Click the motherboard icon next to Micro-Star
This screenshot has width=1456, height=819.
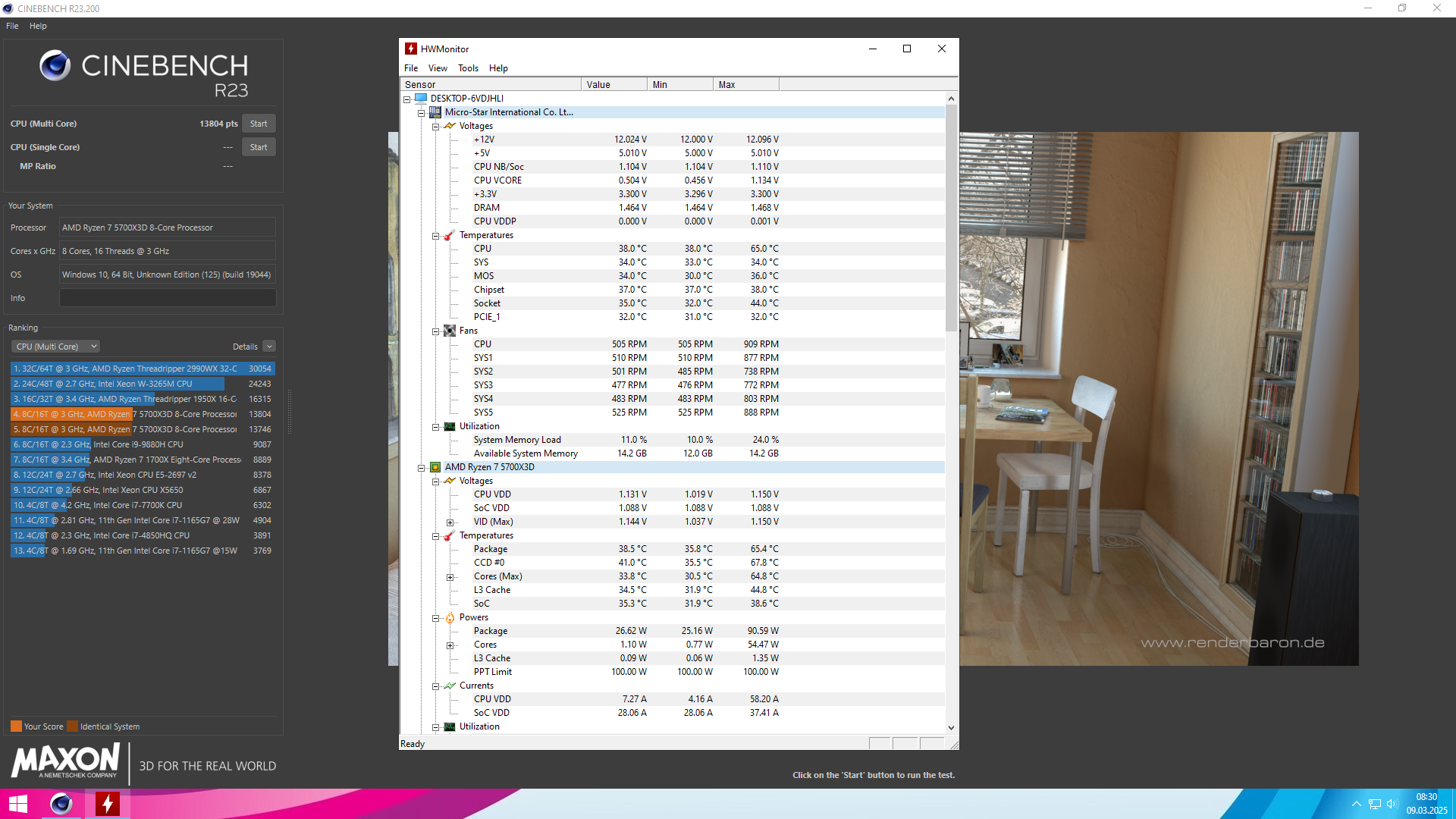[435, 112]
